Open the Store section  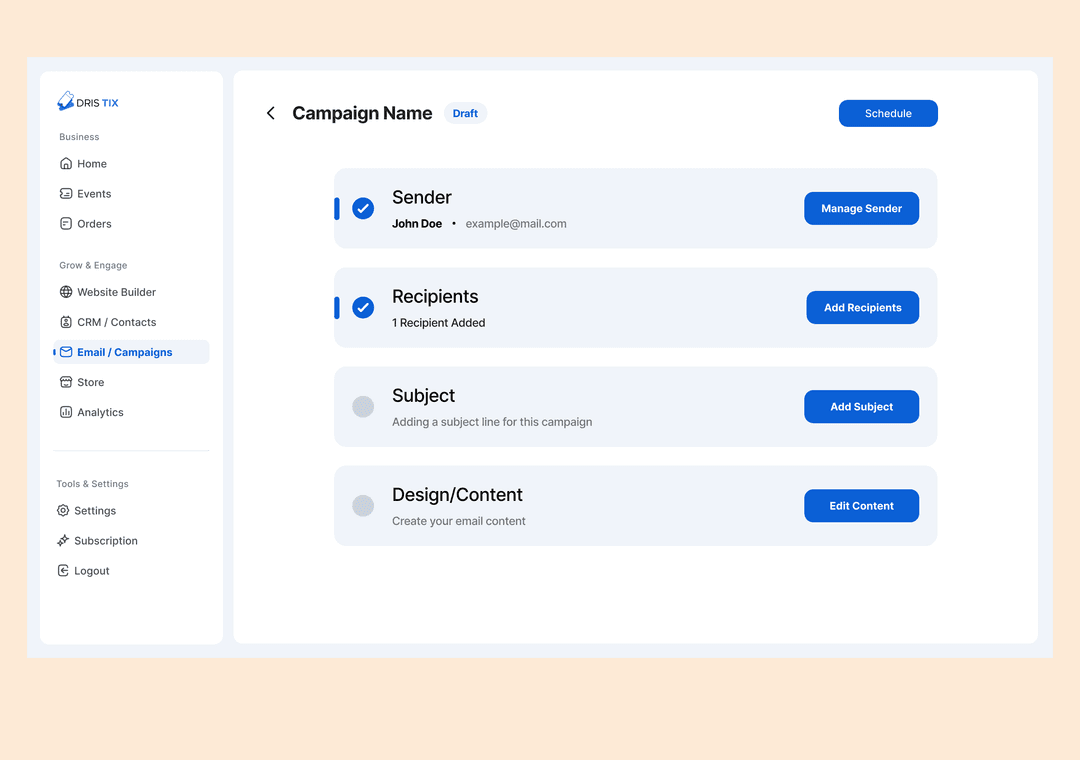point(131,382)
